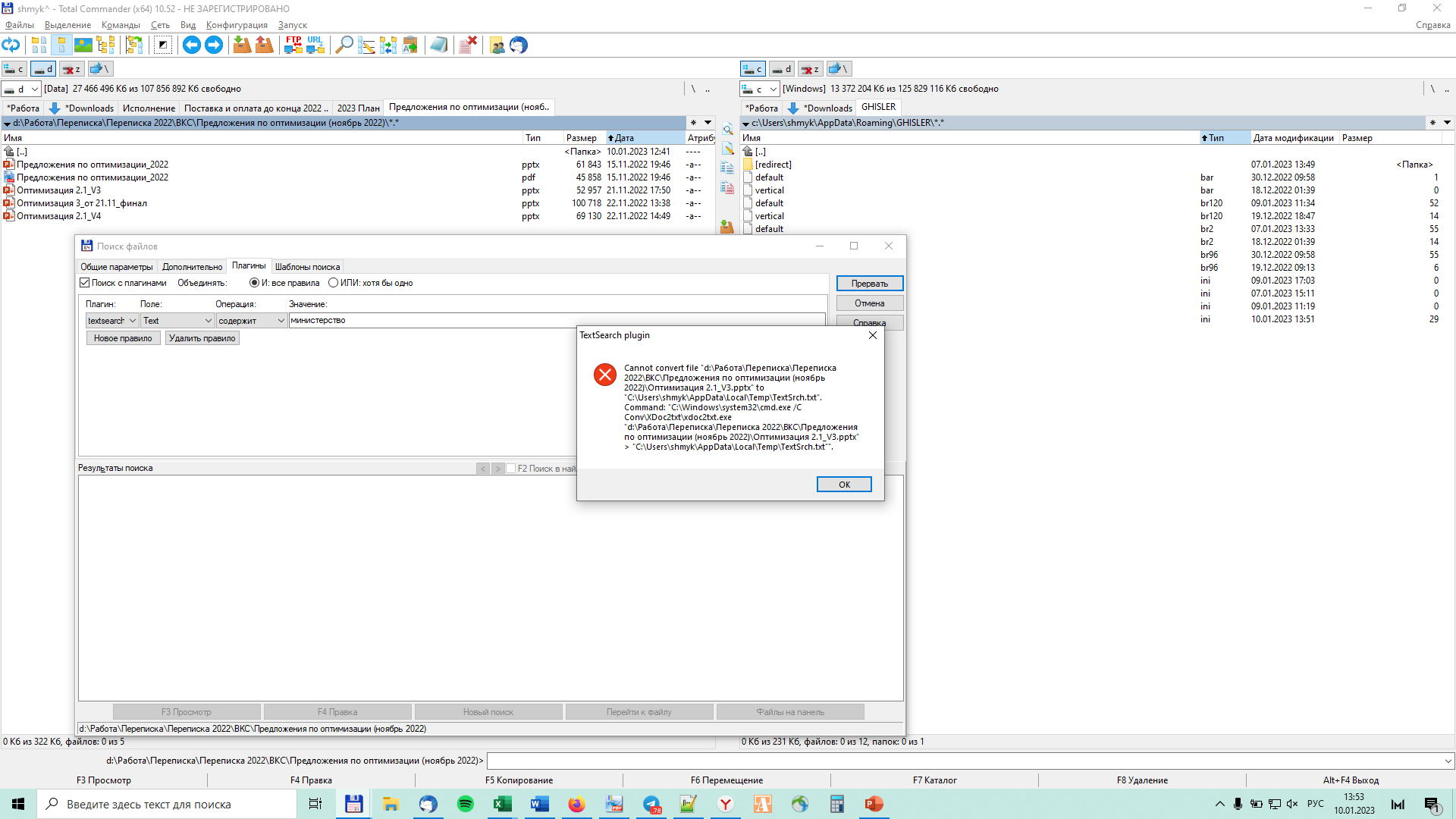Screen dimensions: 1456x819
Task: Switch to the 'Дополнительно' search tab
Action: pyautogui.click(x=192, y=267)
